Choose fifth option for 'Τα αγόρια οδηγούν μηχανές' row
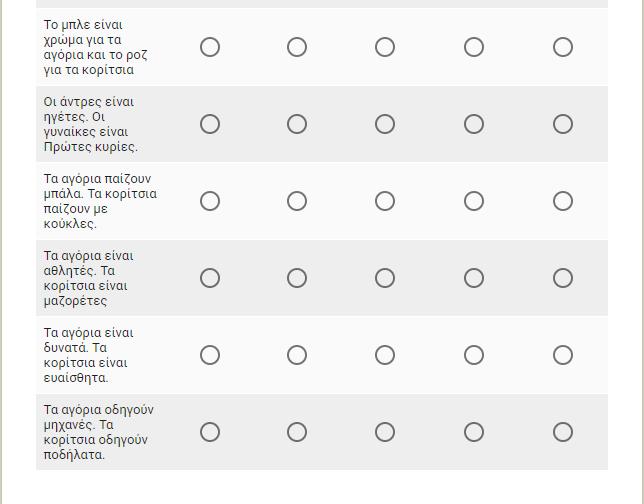The width and height of the screenshot is (644, 504). pyautogui.click(x=563, y=432)
